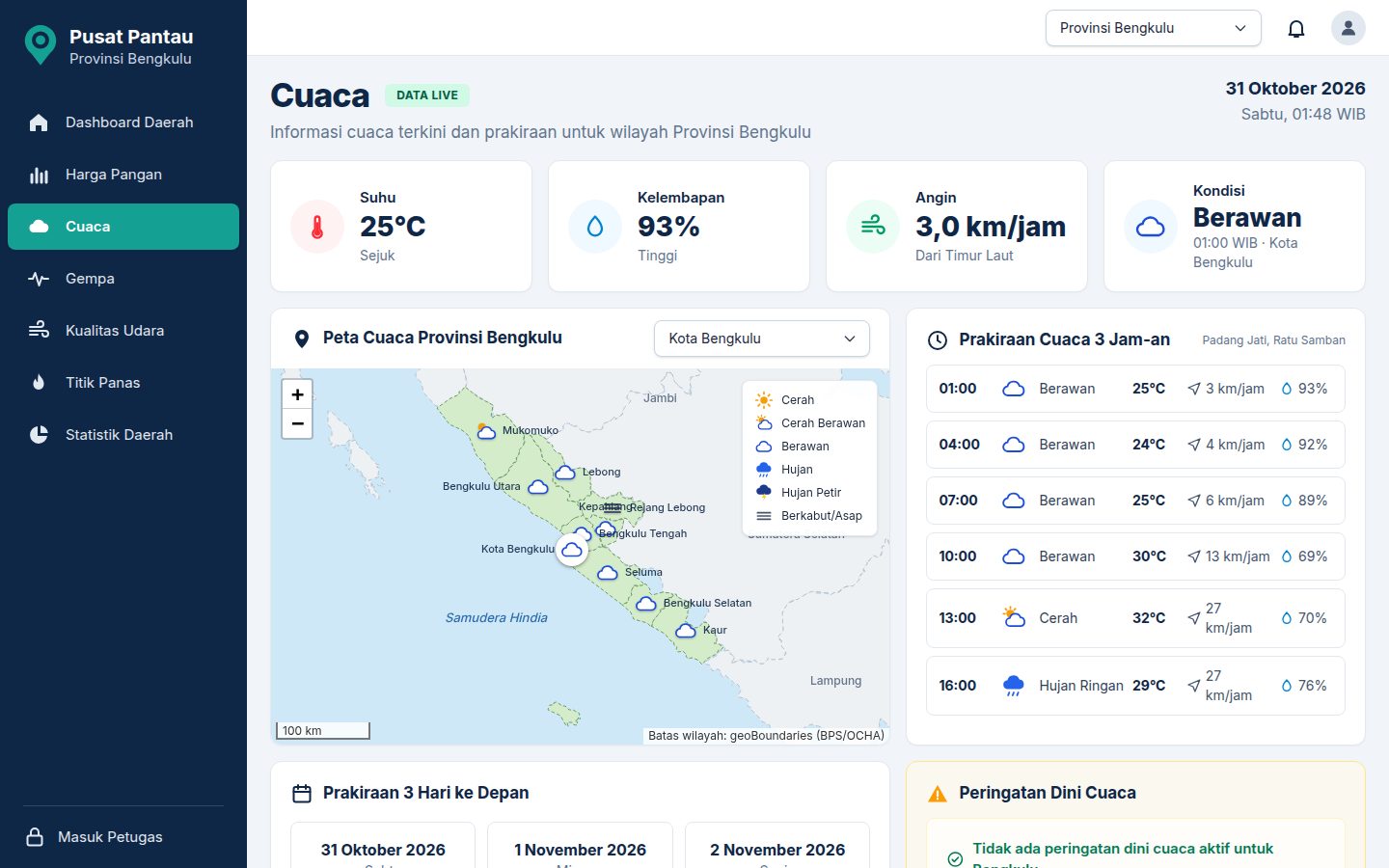Click the Mukomuko weather marker on map
The image size is (1389, 868).
point(486,431)
